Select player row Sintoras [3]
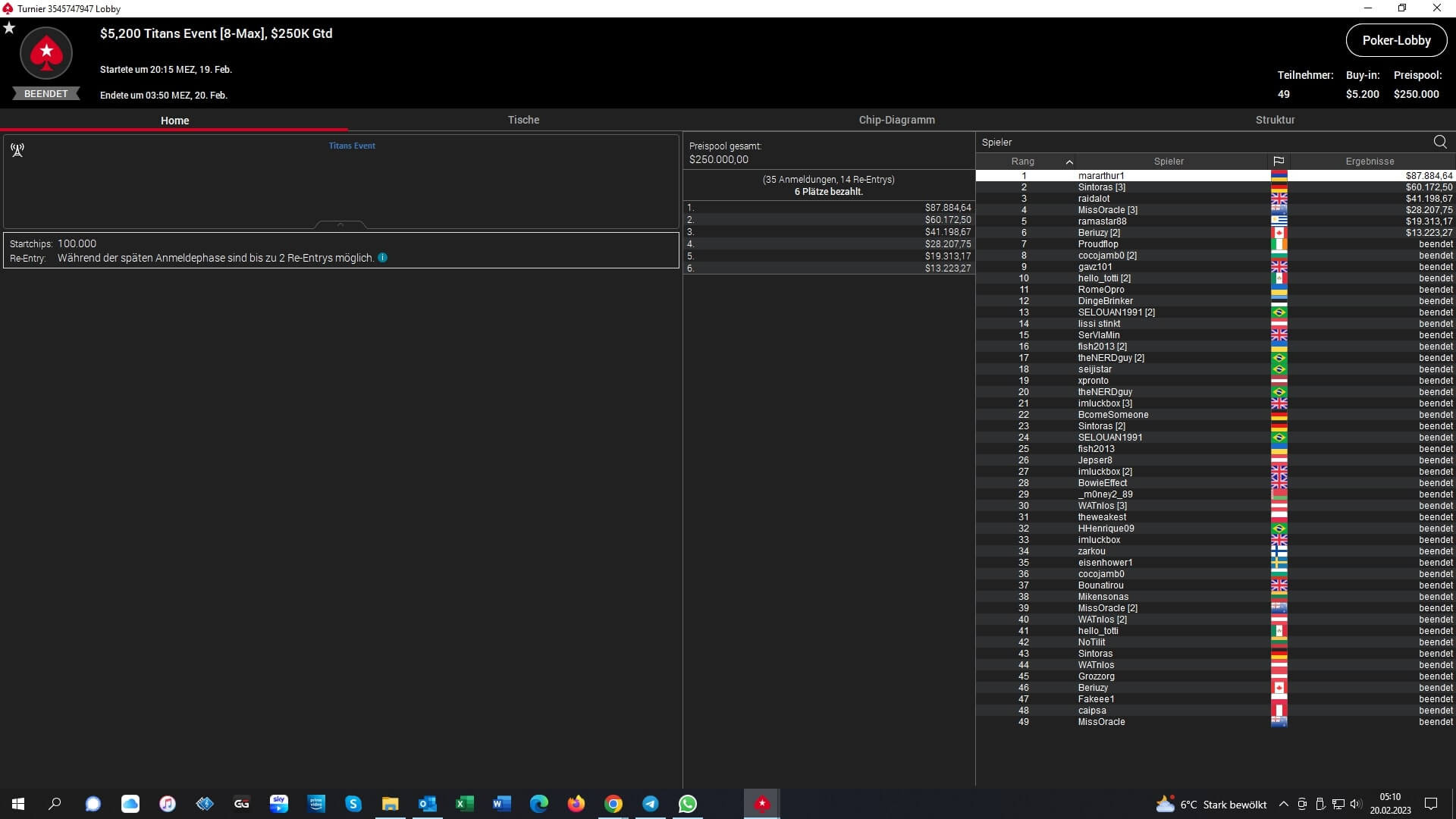The image size is (1456, 819). [x=1215, y=187]
